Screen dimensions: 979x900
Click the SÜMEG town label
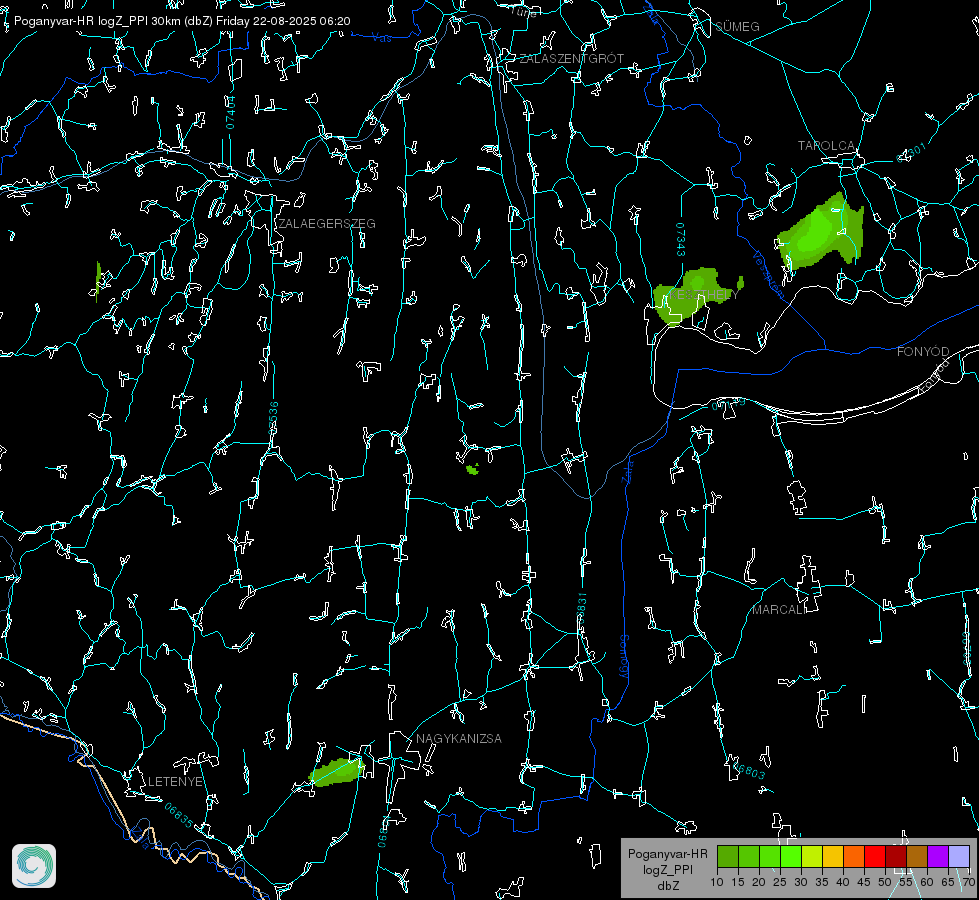point(737,27)
